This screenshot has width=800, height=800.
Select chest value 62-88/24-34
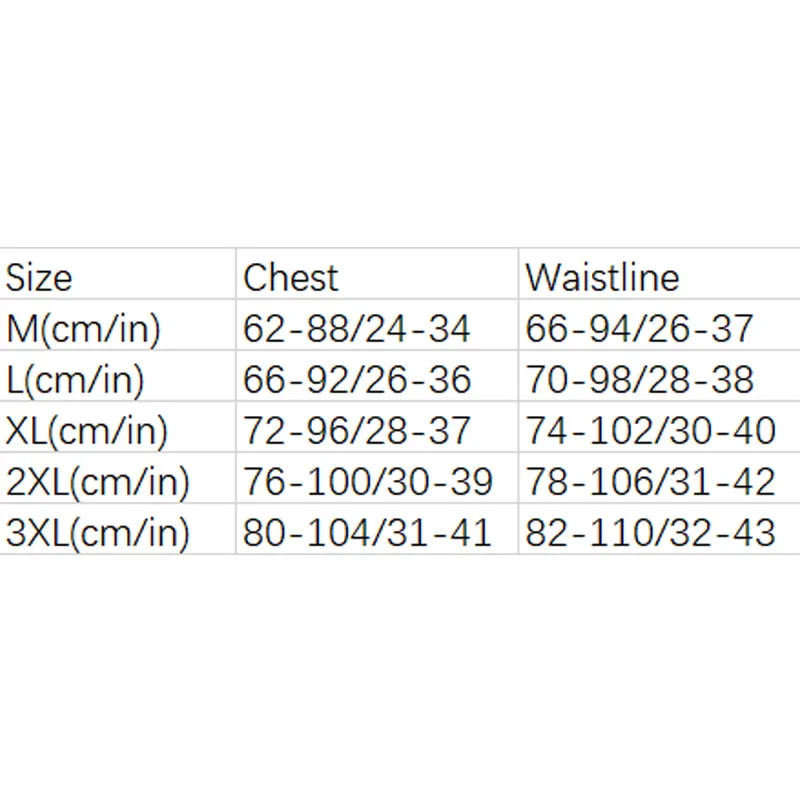[356, 328]
